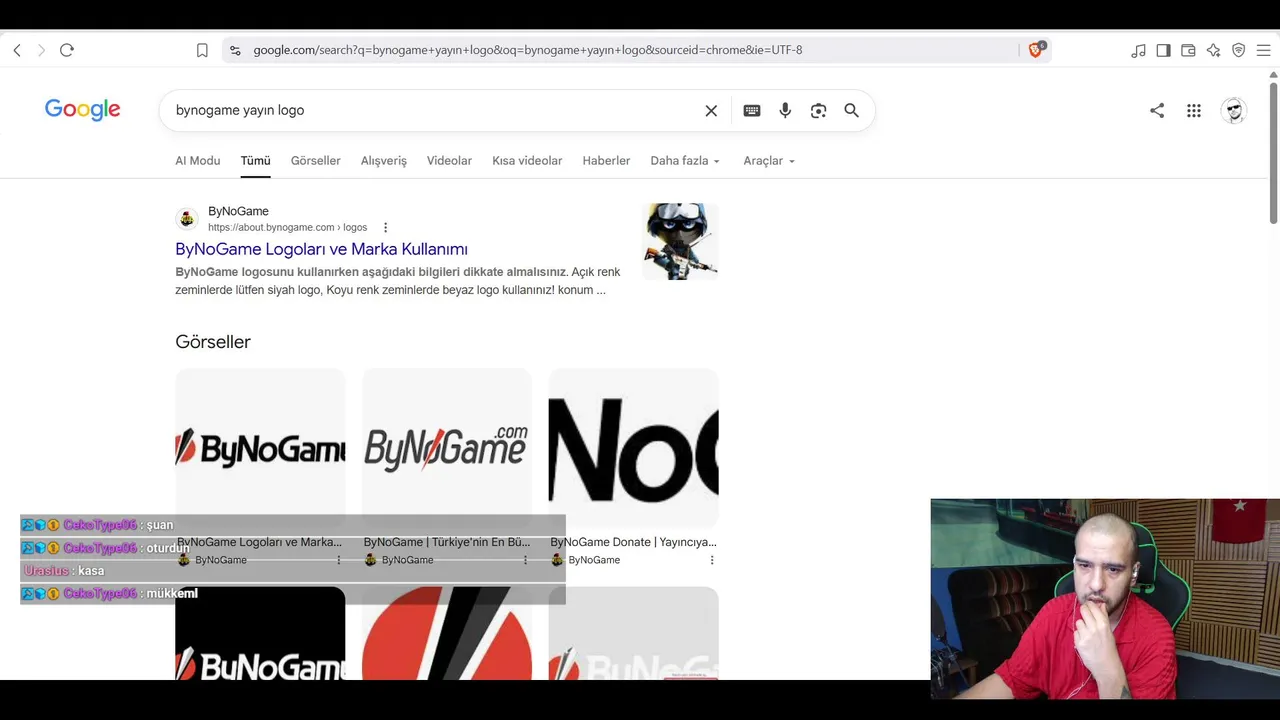
Task: Click the ByNoGame site name above result
Action: point(238,211)
